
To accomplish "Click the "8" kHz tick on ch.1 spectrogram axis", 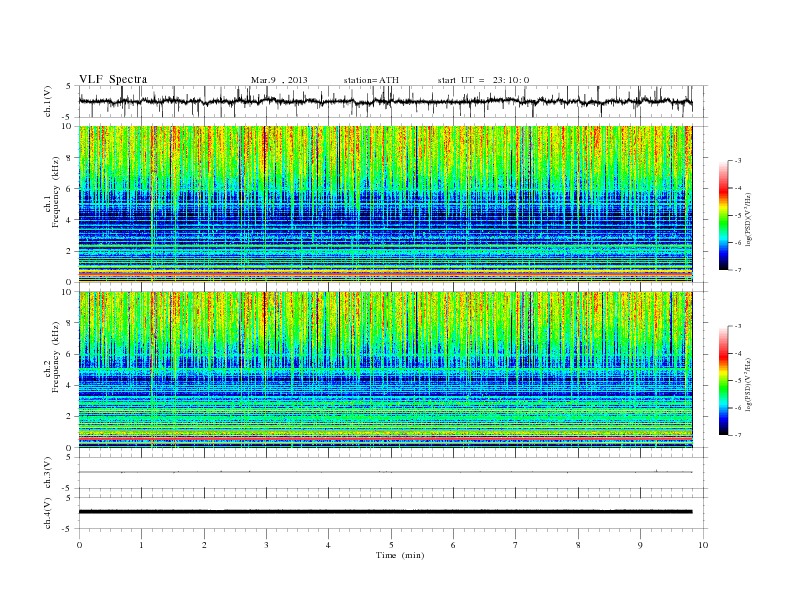I will (69, 158).
